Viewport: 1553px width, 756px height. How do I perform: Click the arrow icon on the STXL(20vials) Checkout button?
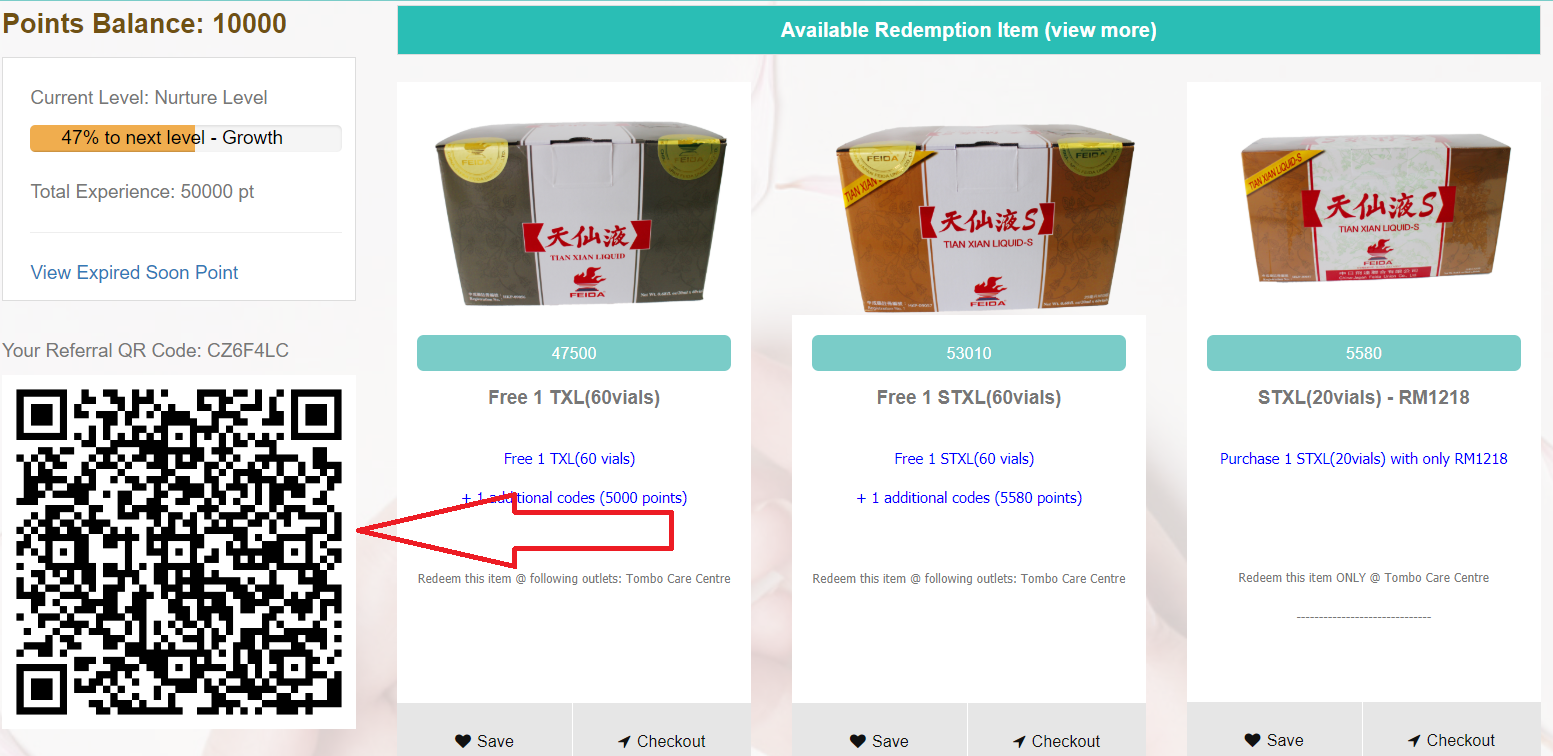pos(1414,741)
